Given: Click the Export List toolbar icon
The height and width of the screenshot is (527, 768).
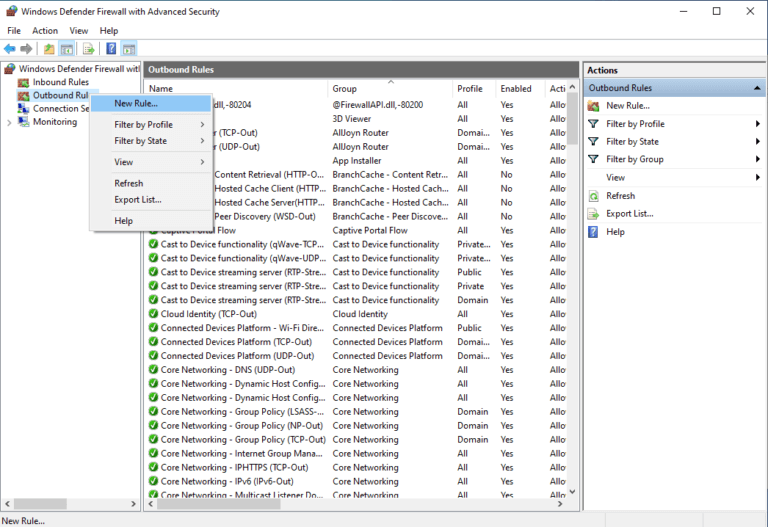Looking at the screenshot, I should tap(89, 49).
